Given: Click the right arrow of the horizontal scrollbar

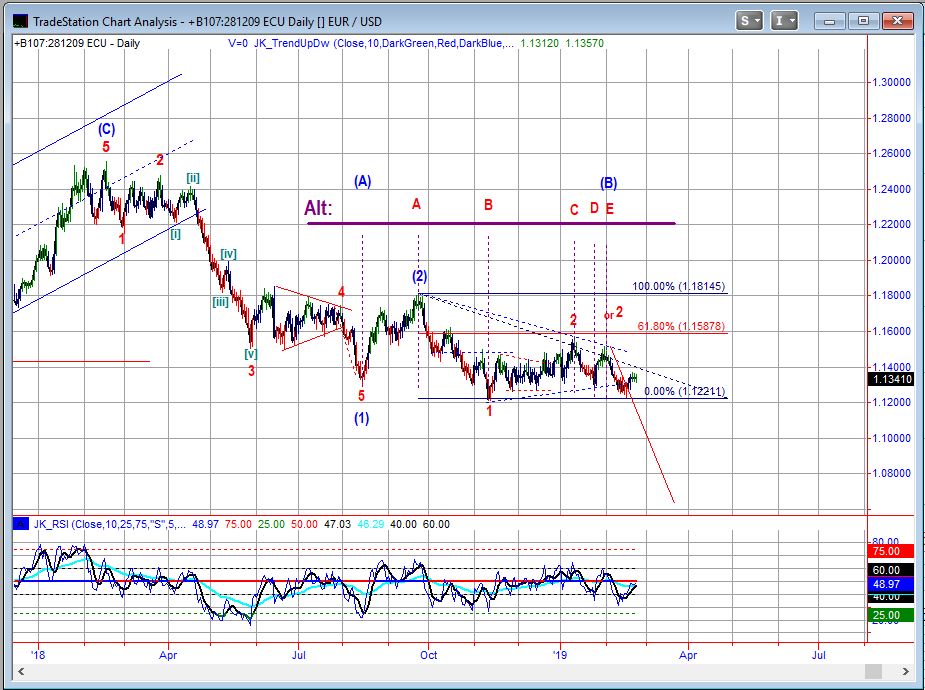Looking at the screenshot, I should pos(906,671).
